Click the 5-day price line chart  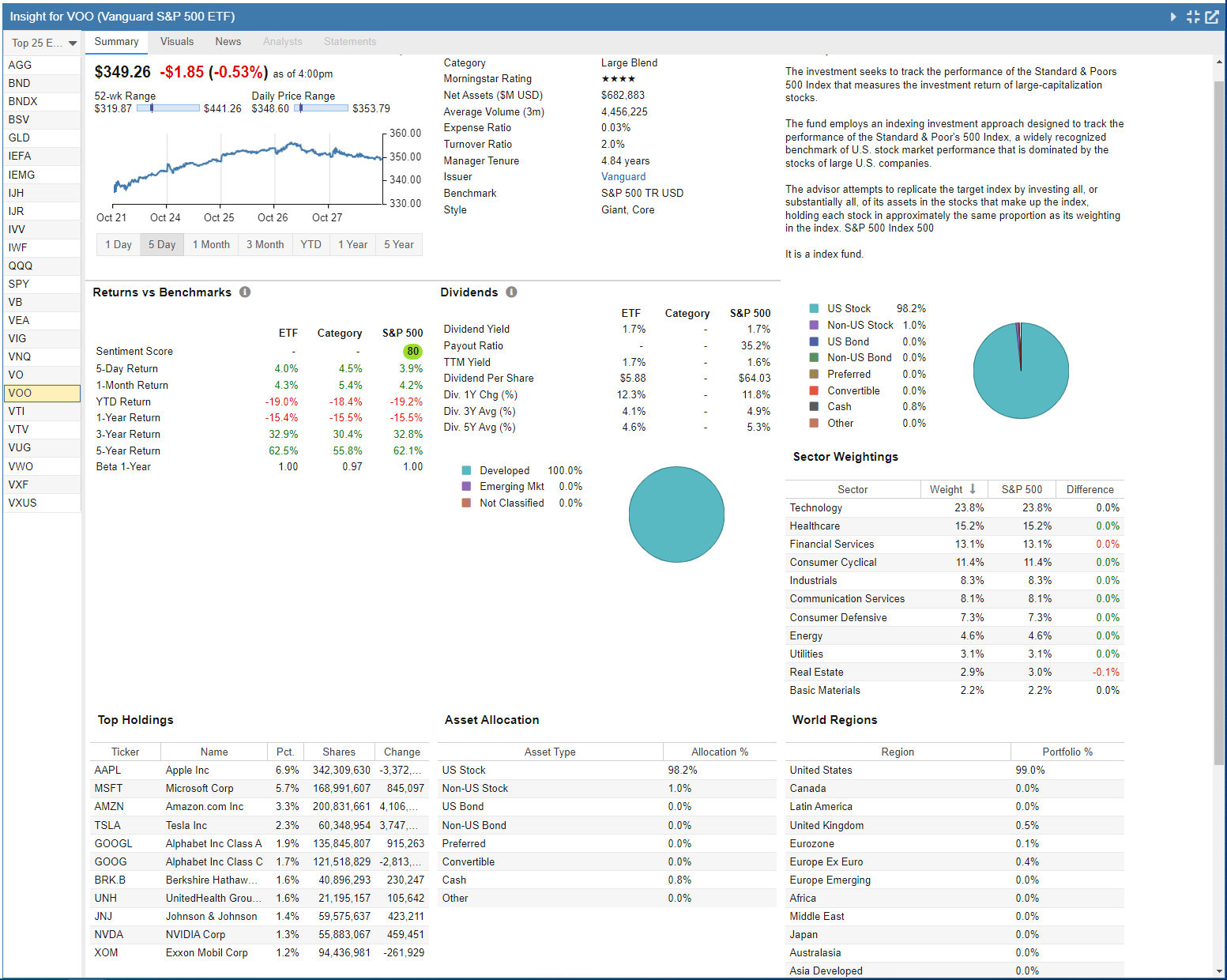tap(247, 169)
